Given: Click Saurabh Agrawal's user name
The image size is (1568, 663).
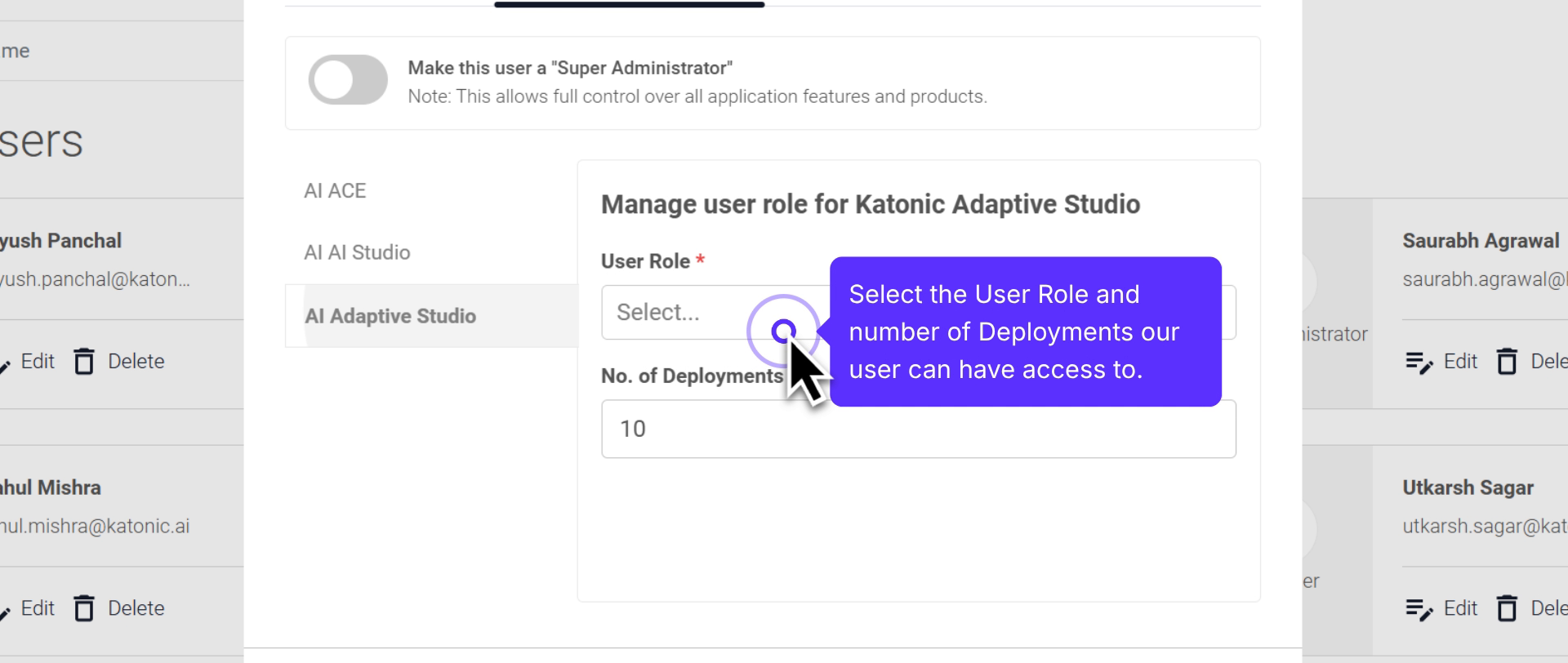Looking at the screenshot, I should [1480, 242].
